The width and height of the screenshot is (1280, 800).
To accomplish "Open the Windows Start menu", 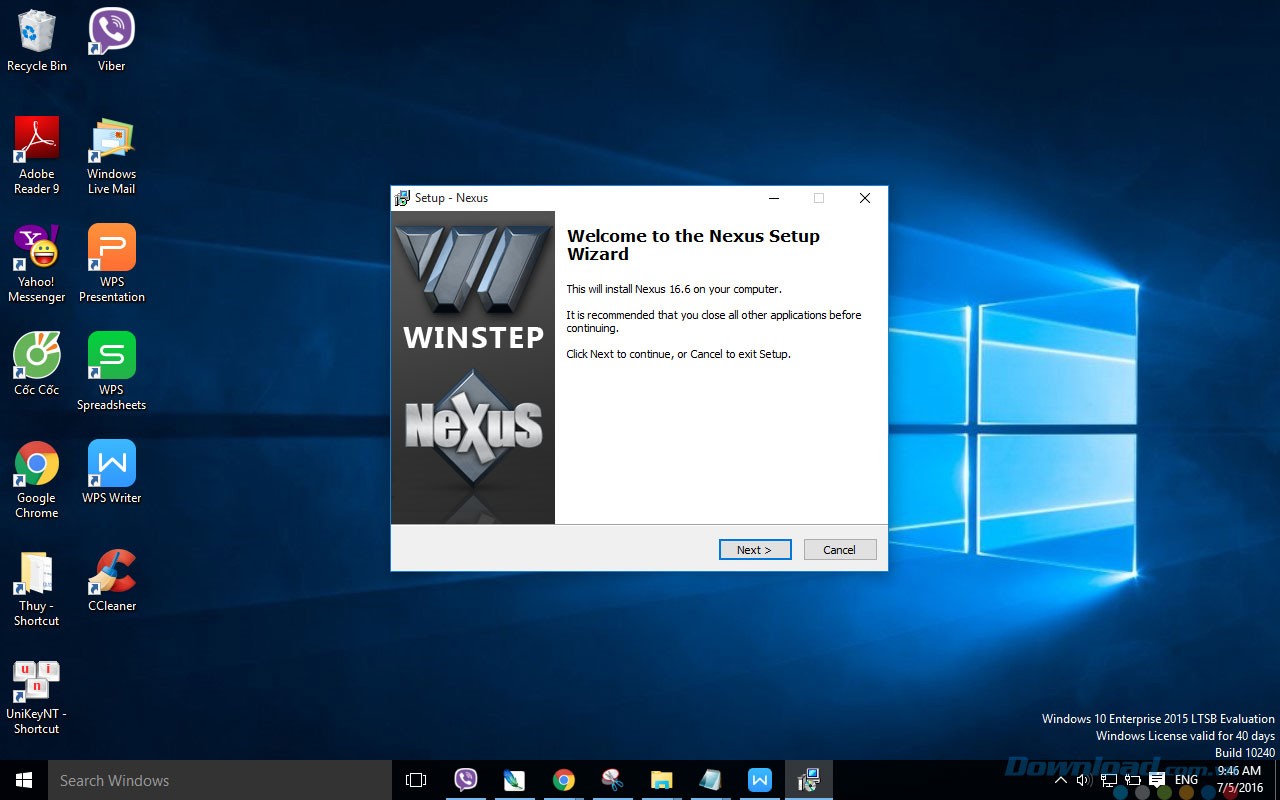I will 24,780.
